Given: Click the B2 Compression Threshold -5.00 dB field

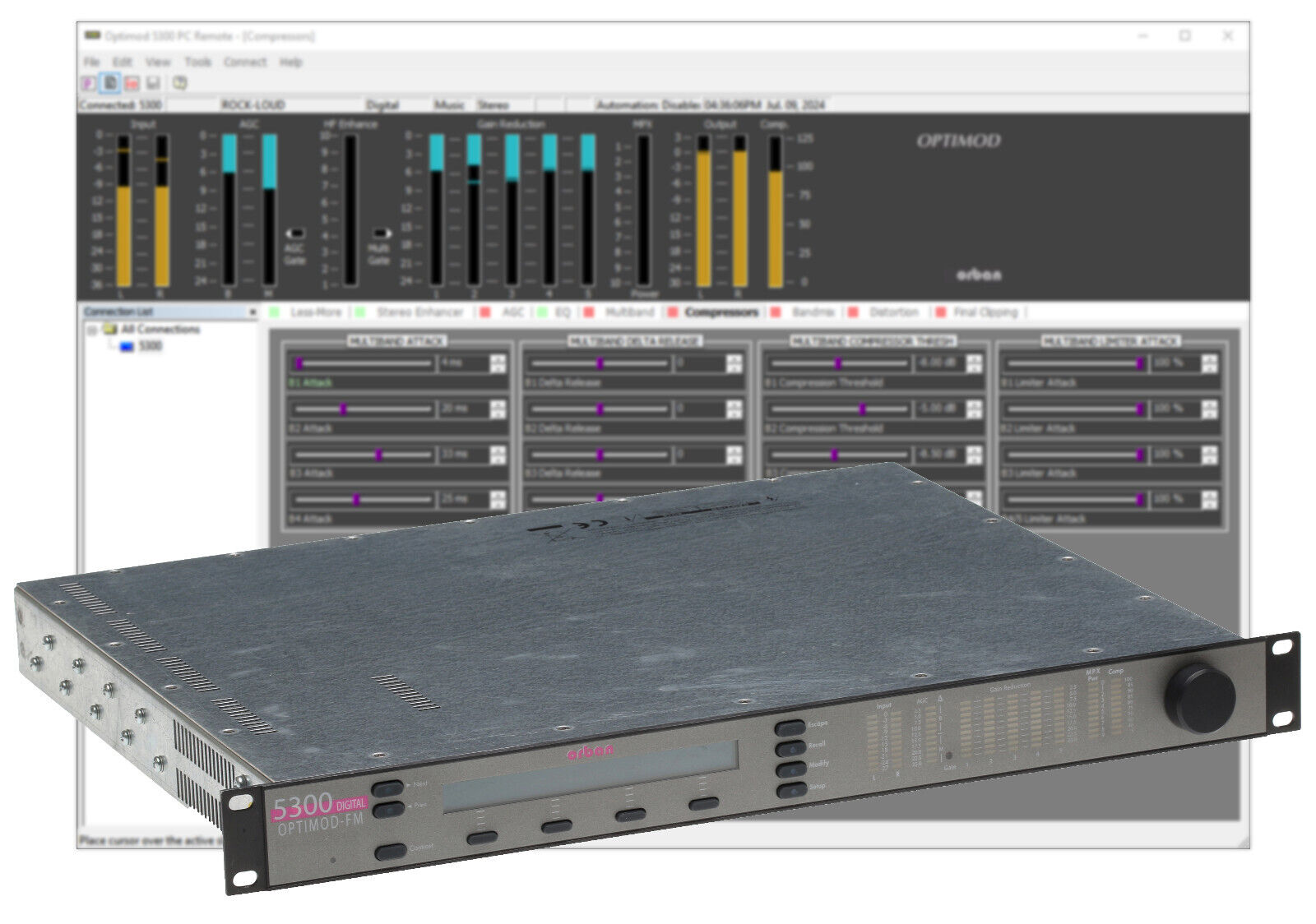Looking at the screenshot, I should click(939, 409).
